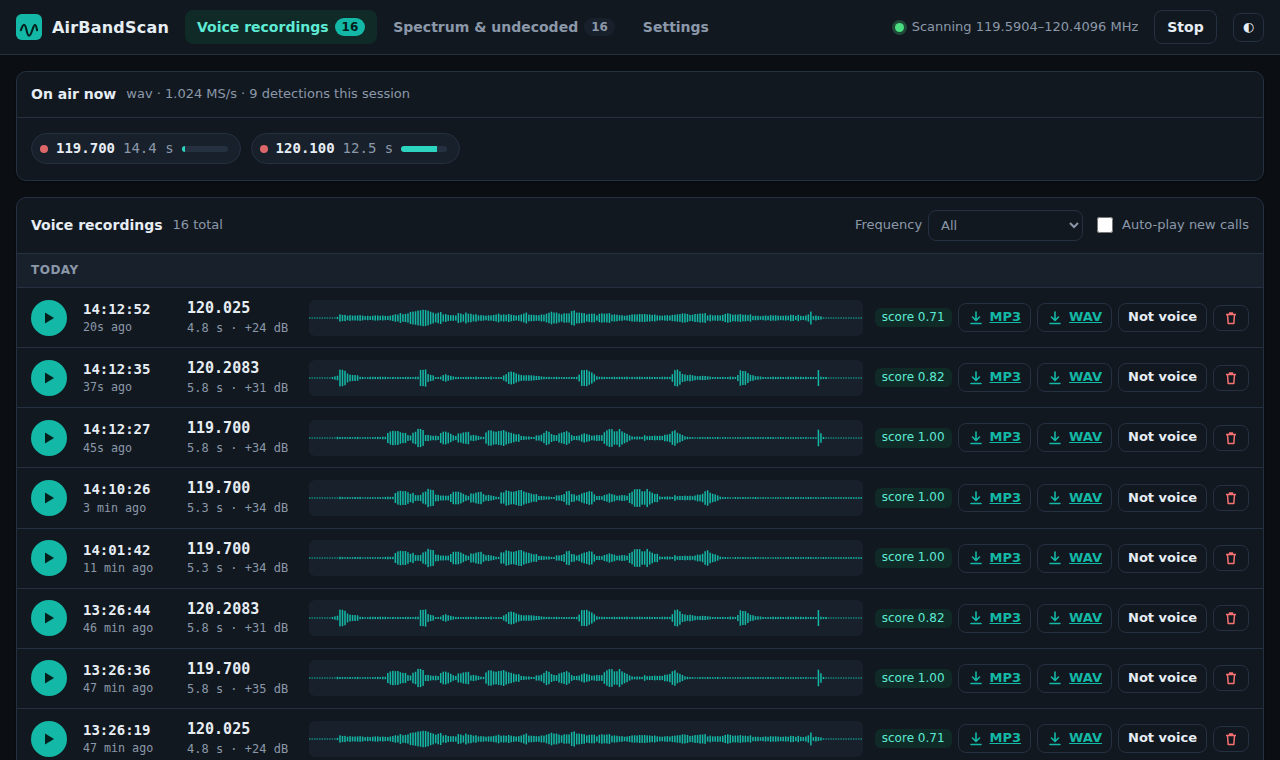Enable Auto-play new calls checkbox

1105,225
